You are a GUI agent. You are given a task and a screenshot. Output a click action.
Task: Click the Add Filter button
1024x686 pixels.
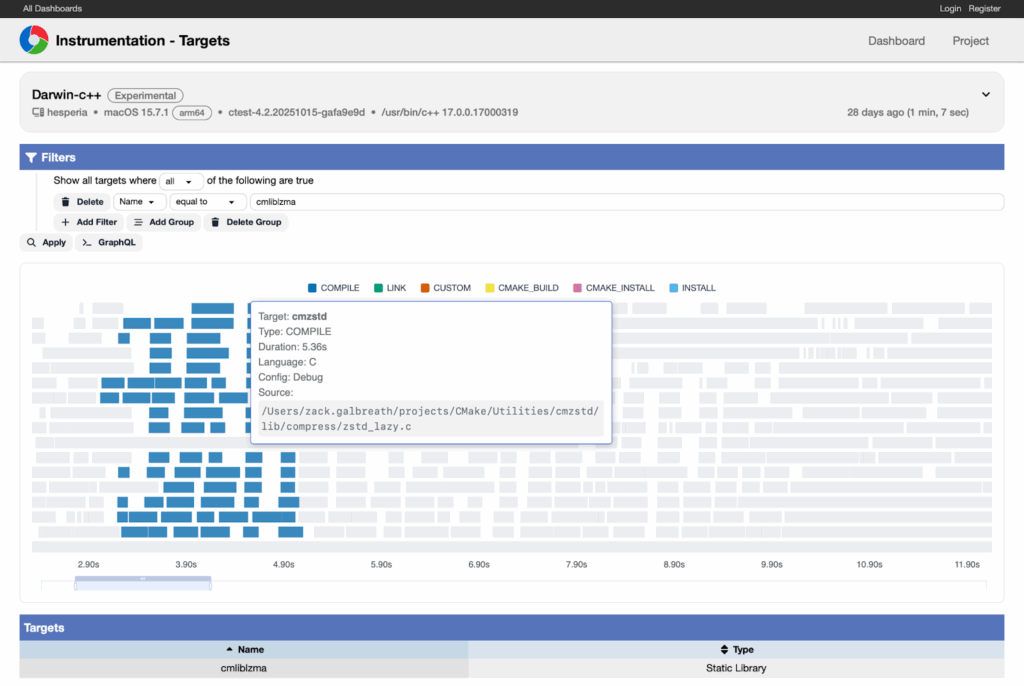pos(89,222)
